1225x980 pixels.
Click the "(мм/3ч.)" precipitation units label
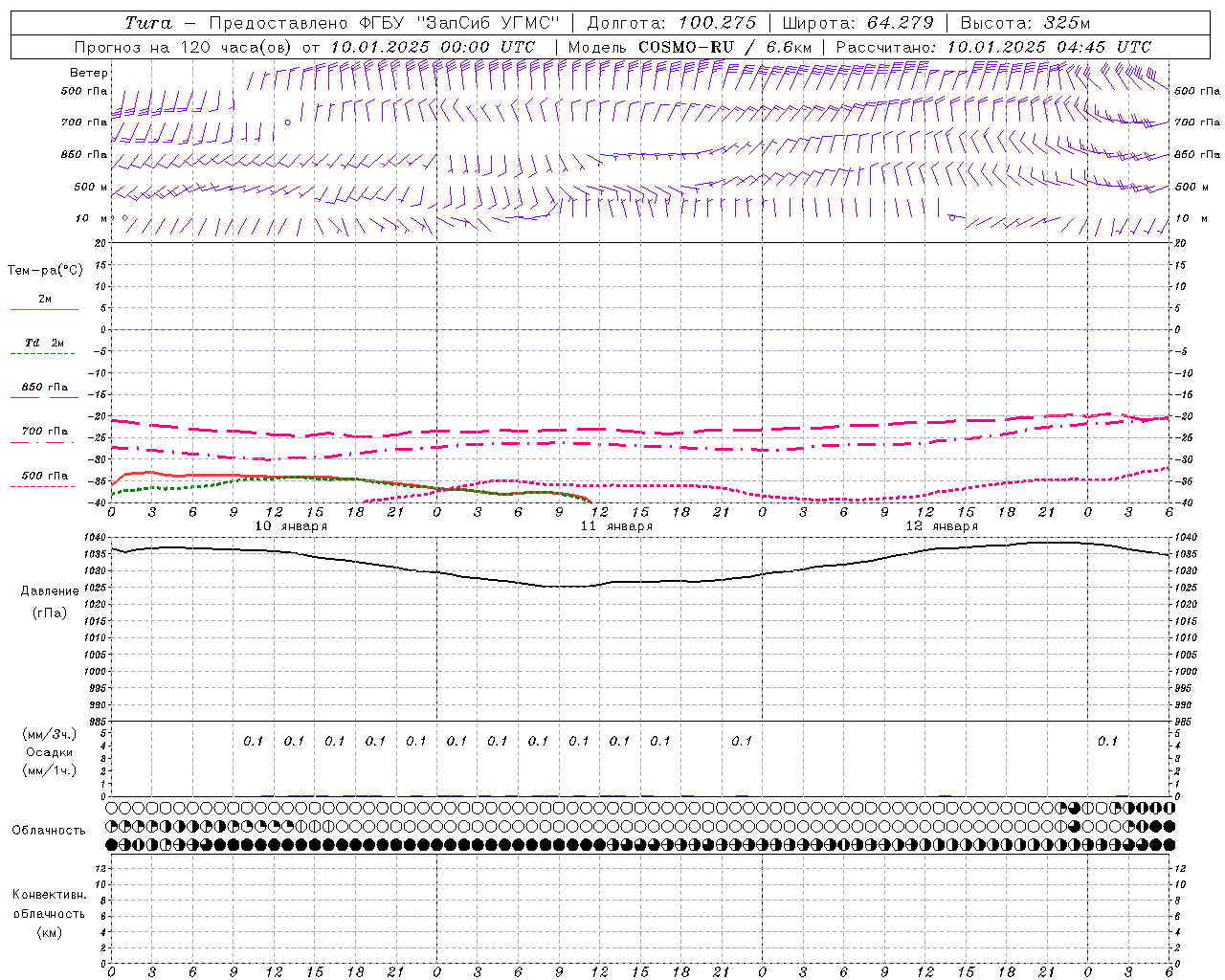pyautogui.click(x=50, y=734)
